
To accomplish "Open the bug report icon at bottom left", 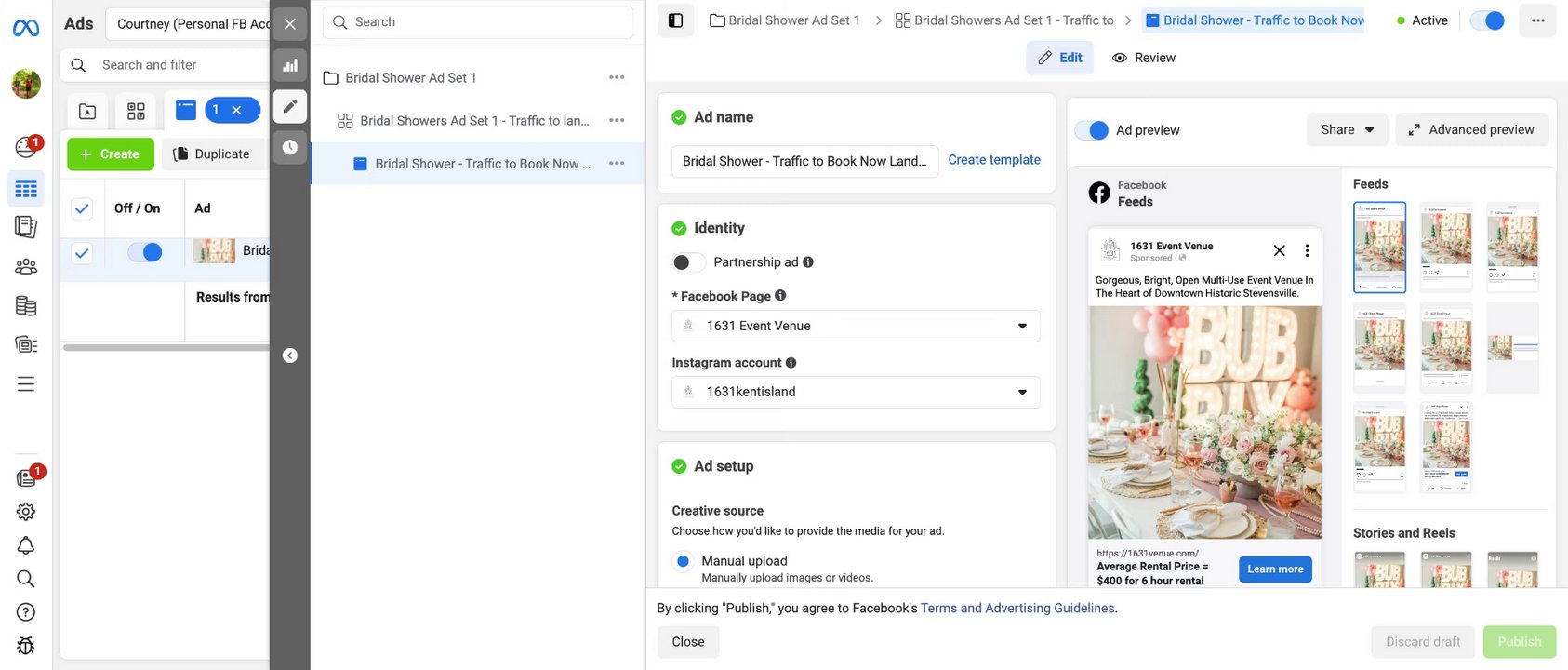I will coord(26,645).
